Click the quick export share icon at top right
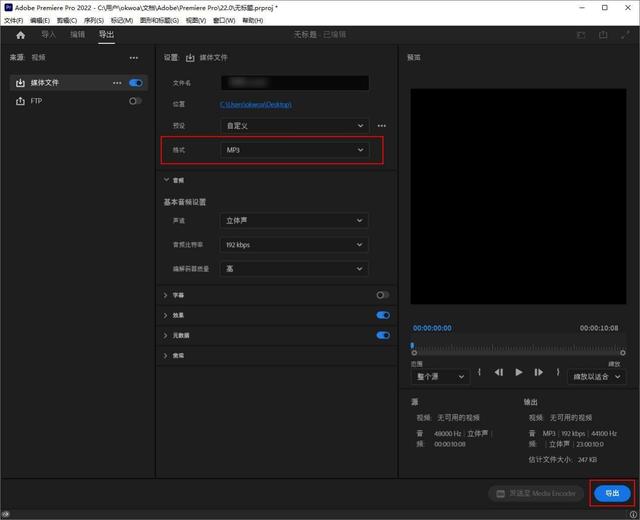Viewport: 640px width, 520px height. coord(603,35)
